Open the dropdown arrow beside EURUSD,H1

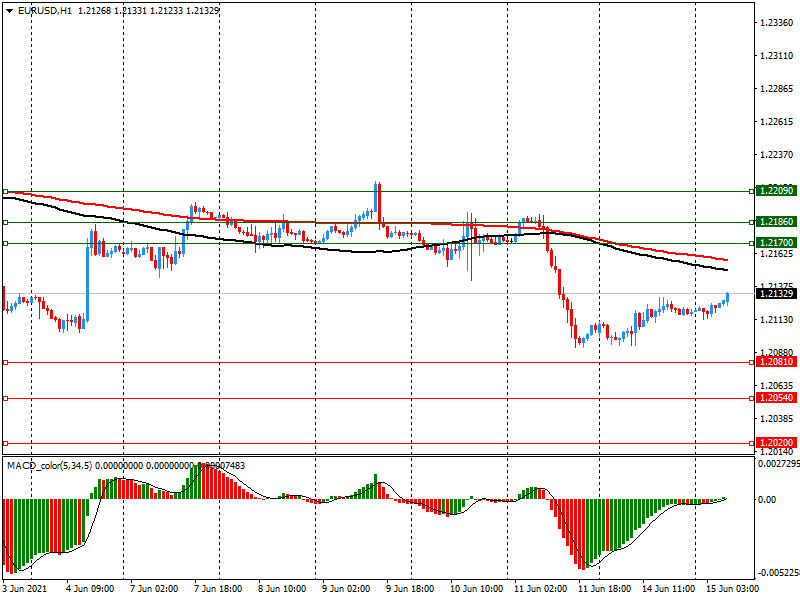pyautogui.click(x=8, y=10)
